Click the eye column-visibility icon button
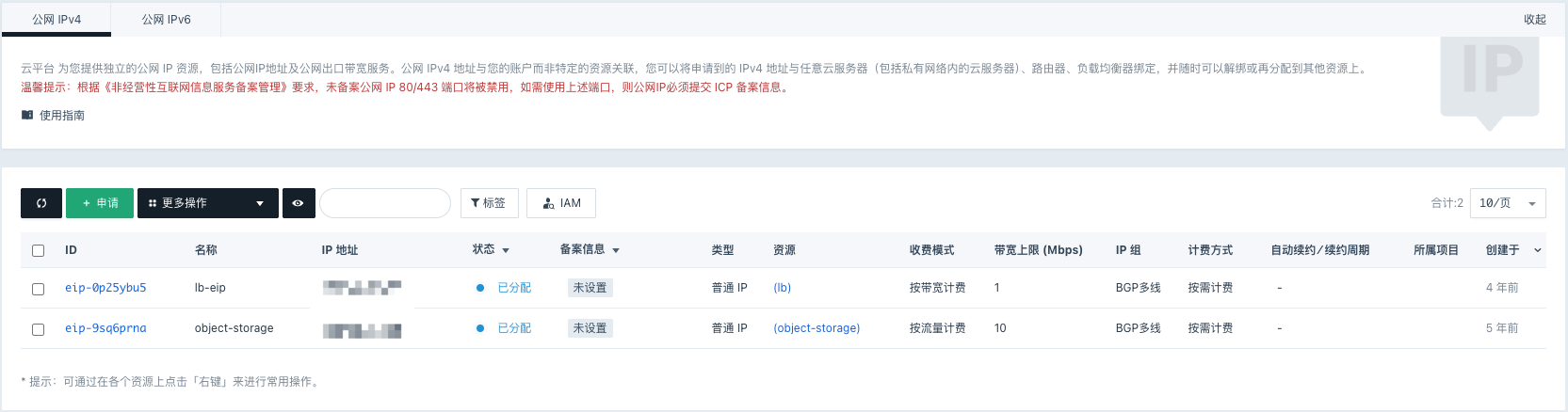The height and width of the screenshot is (412, 1568). (298, 203)
